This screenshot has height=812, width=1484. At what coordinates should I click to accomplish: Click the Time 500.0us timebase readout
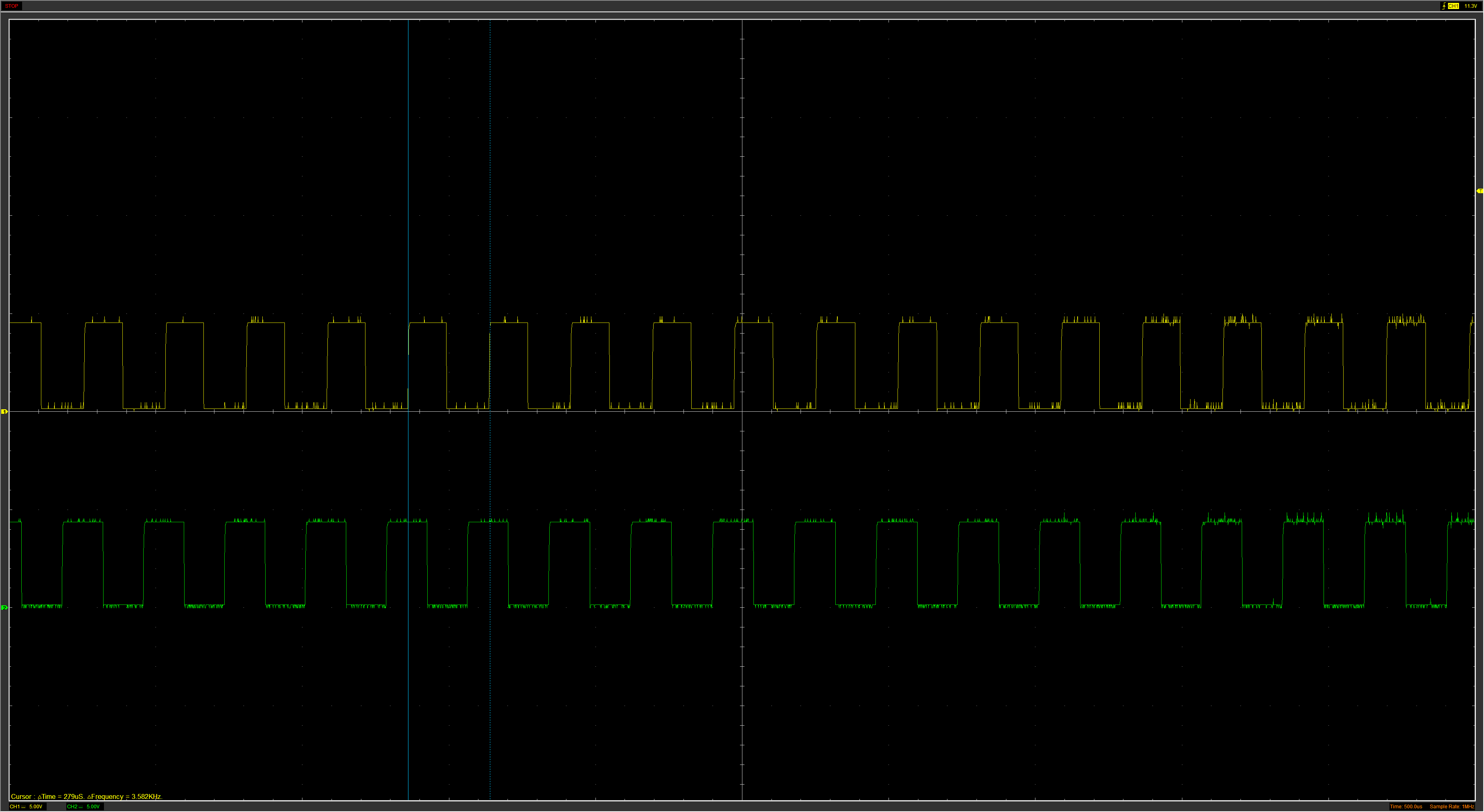coord(1406,806)
